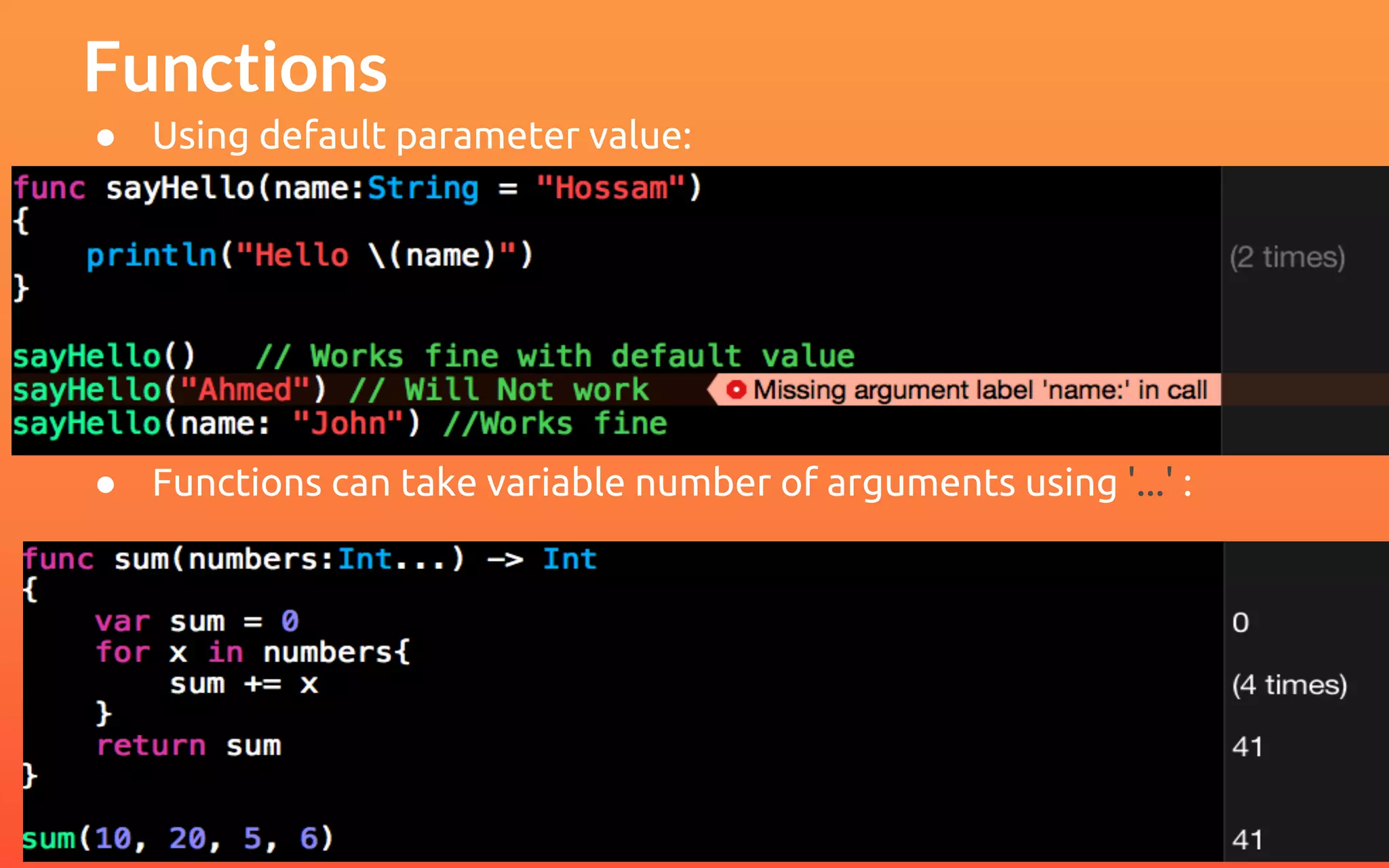The width and height of the screenshot is (1389, 868).
Task: Click the 'var sum = 0' code line
Action: (197, 621)
